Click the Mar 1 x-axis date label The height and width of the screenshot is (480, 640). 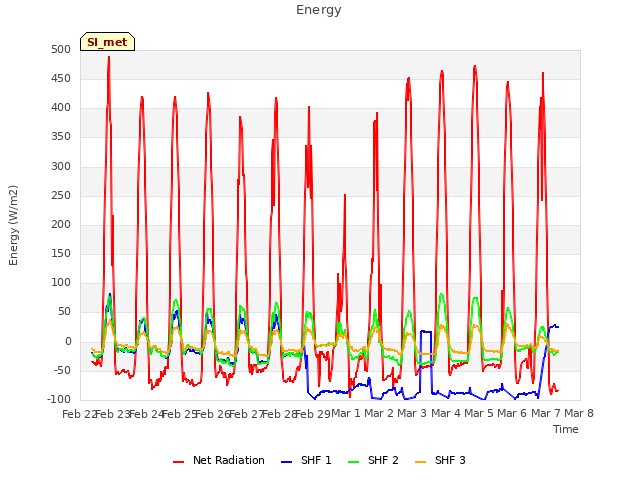[346, 414]
